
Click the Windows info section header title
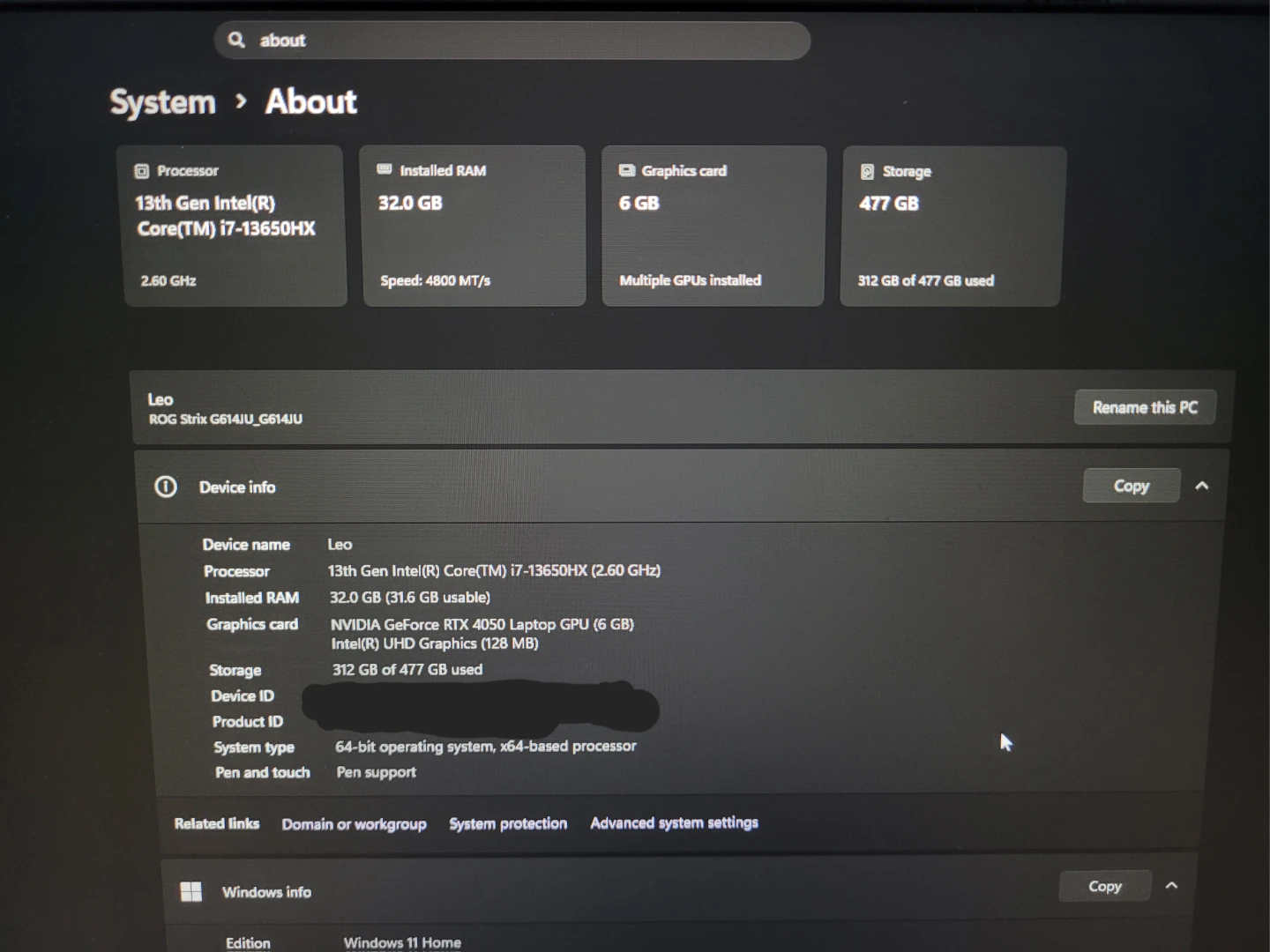click(x=266, y=892)
